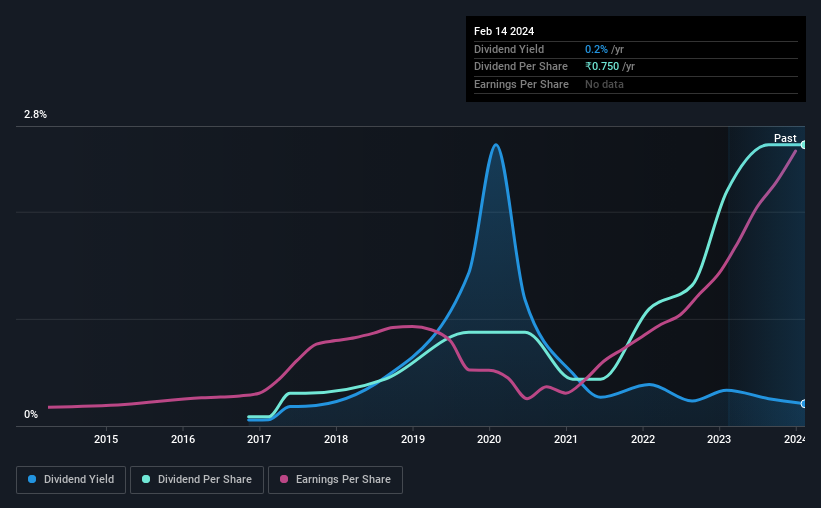Click the 2016 x-axis label
The image size is (821, 508).
pos(183,439)
